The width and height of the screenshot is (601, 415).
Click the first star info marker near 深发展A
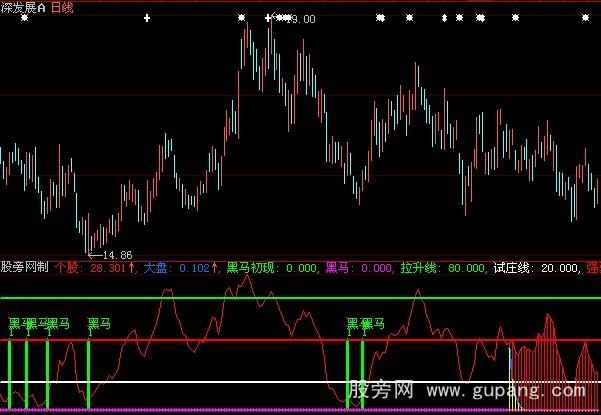click(25, 18)
